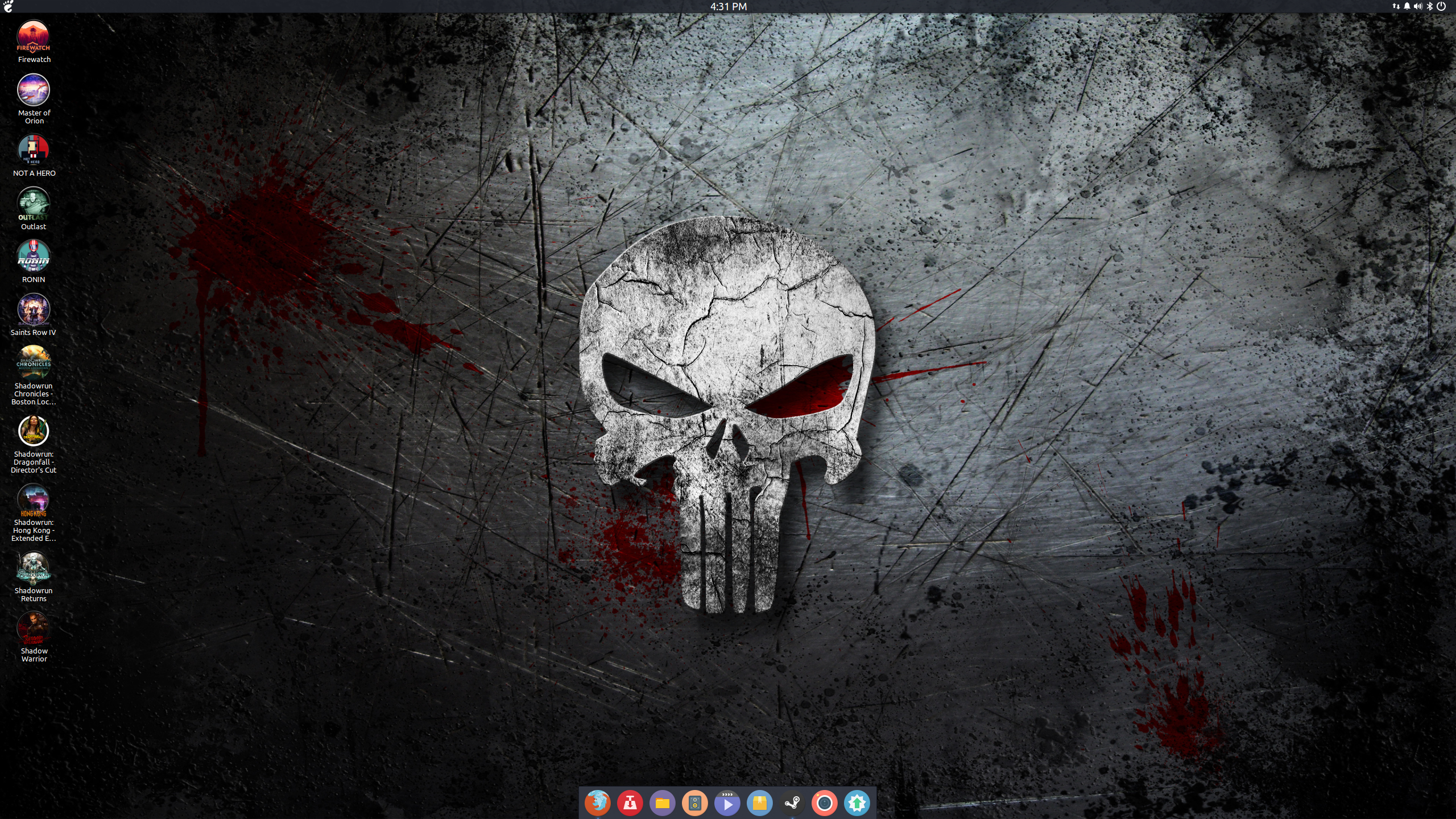Screen dimensions: 1456x819
Task: Click the NOT A HERO game icon
Action: (34, 155)
